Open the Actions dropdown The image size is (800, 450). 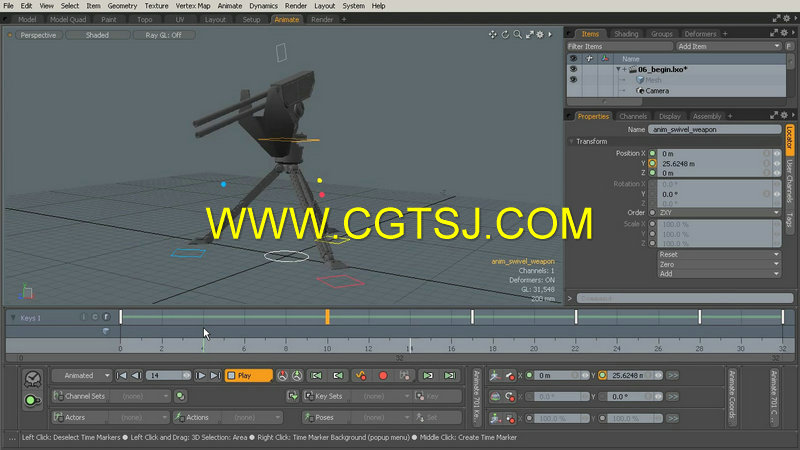pos(253,417)
